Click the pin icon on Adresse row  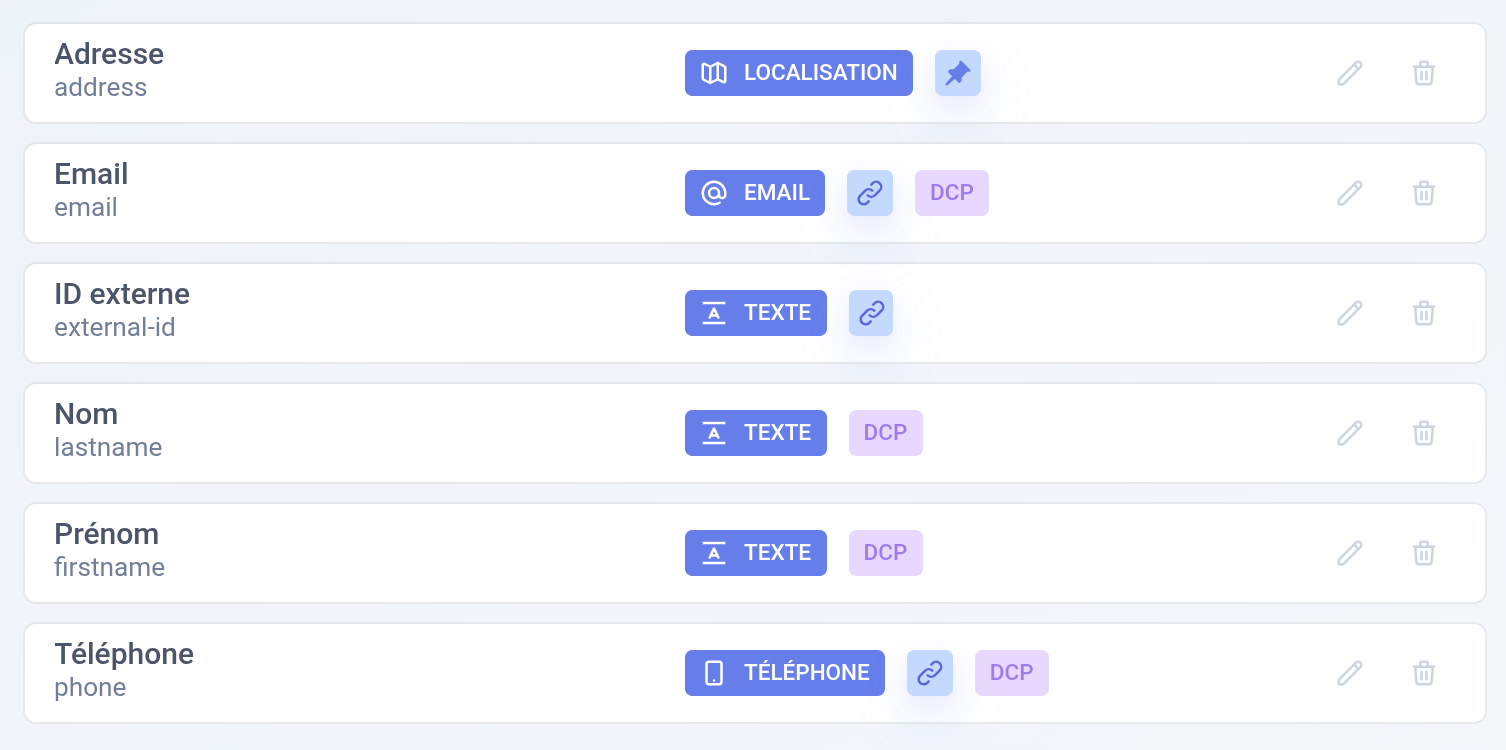tap(958, 73)
